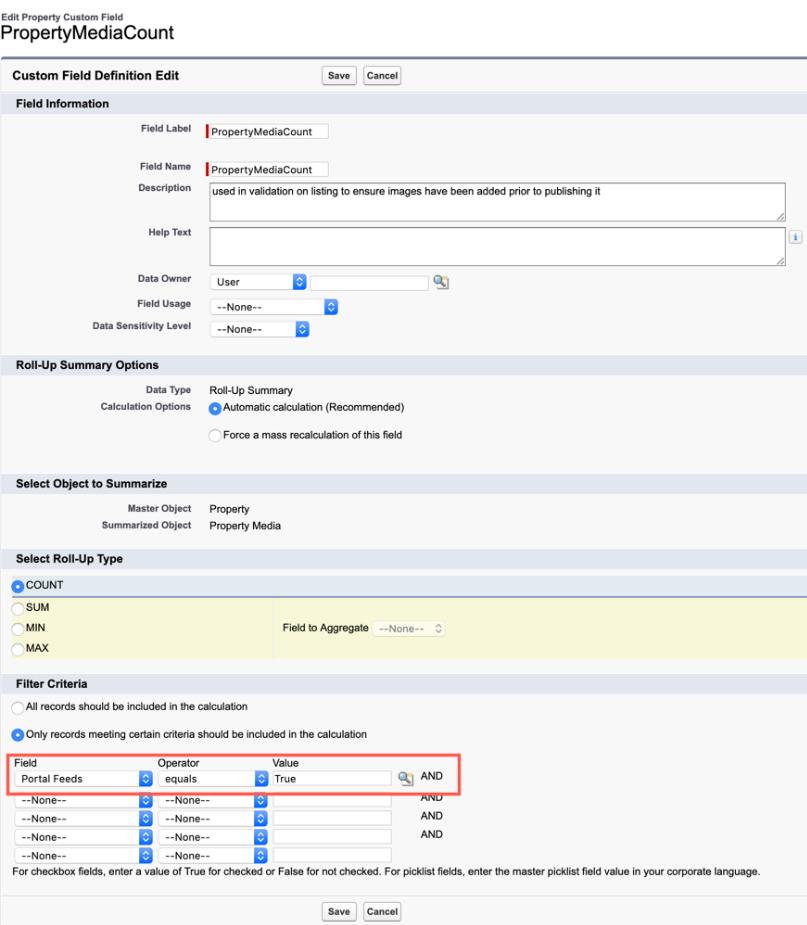This screenshot has width=807, height=925.
Task: Choose the MIN roll-up type
Action: tap(18, 629)
